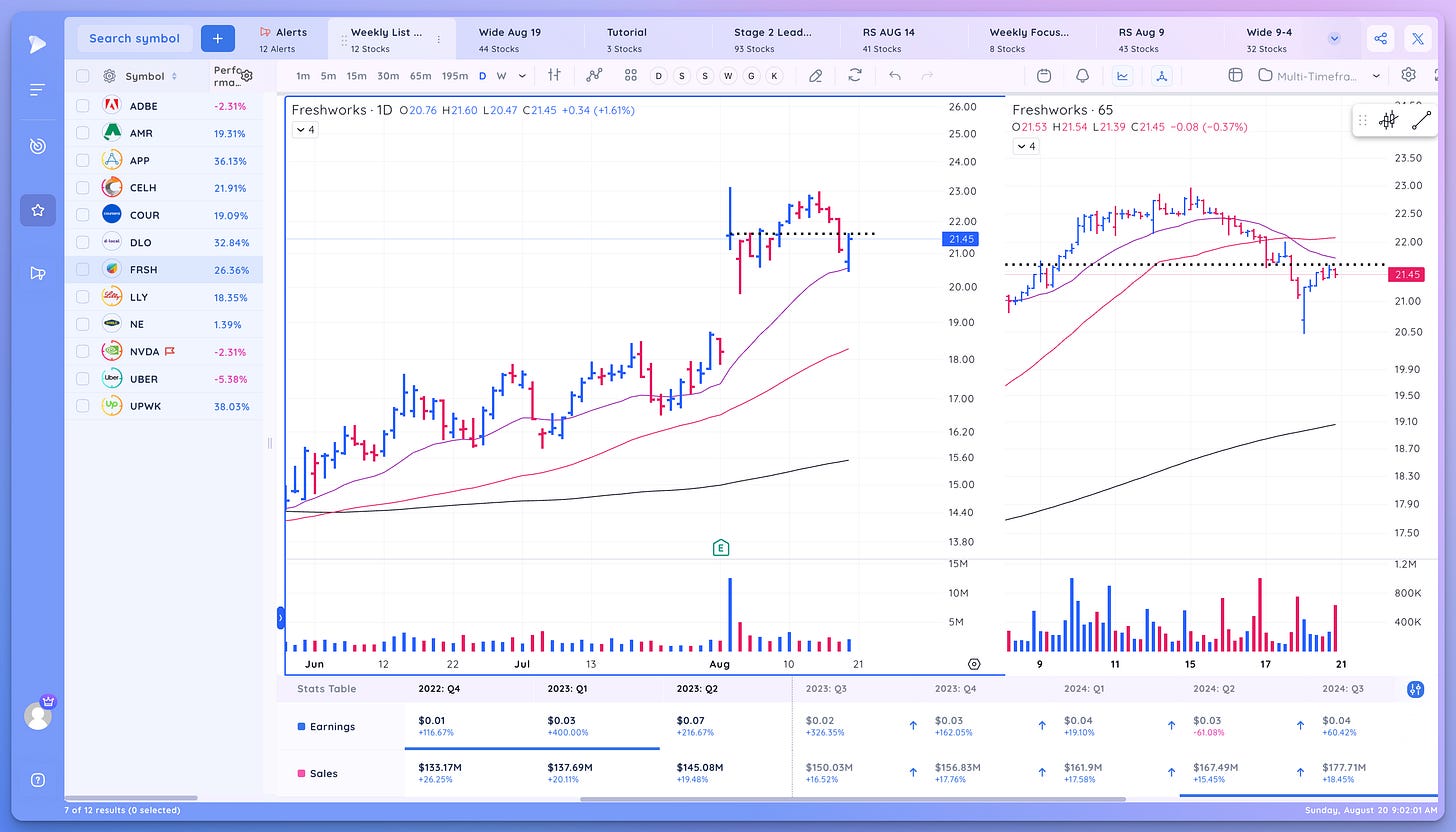The height and width of the screenshot is (832, 1456).
Task: Sort the watchlist by Symbol column
Action: pos(151,76)
